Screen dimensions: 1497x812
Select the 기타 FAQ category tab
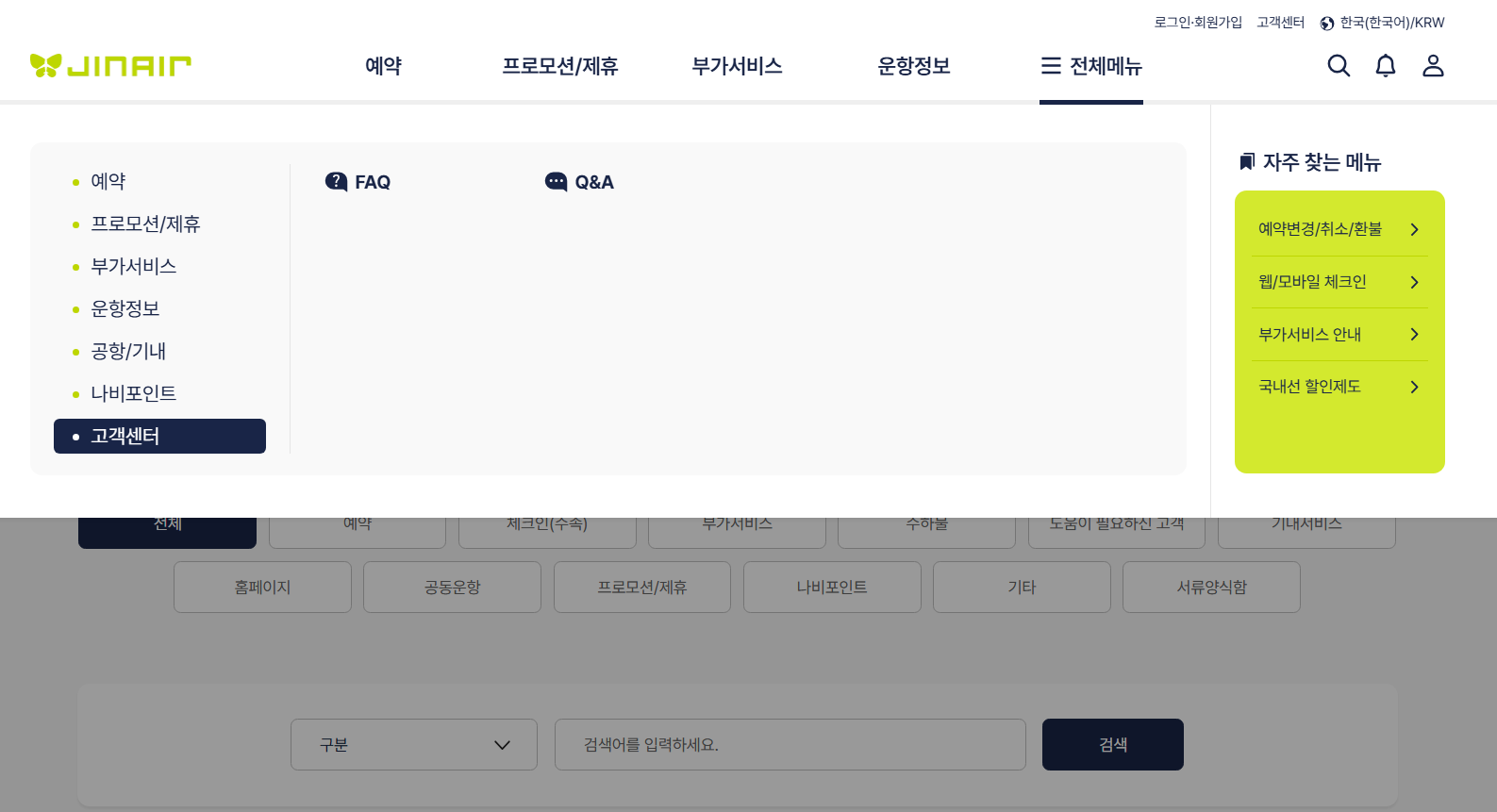[1022, 587]
